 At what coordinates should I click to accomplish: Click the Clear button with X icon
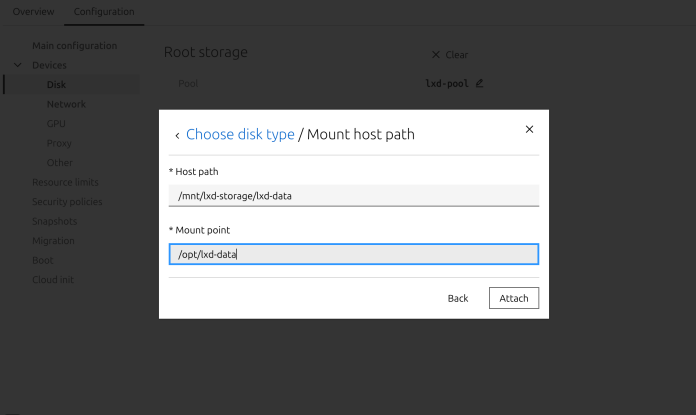(x=449, y=55)
